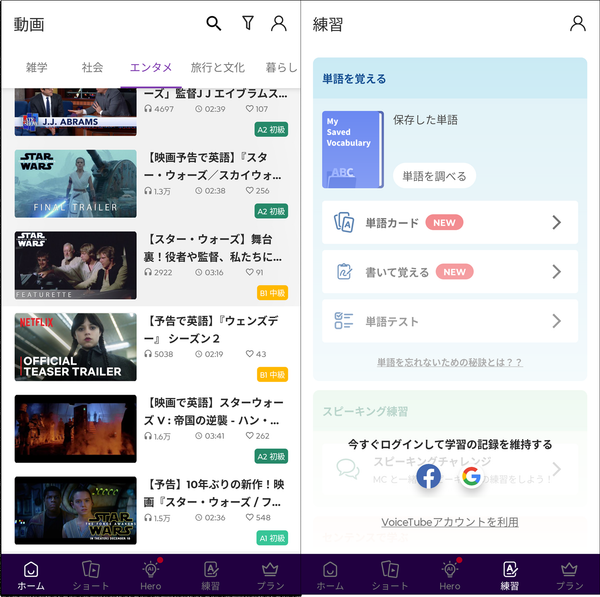Tap the 書いて覚える clipboard icon
The width and height of the screenshot is (600, 597).
pos(344,272)
